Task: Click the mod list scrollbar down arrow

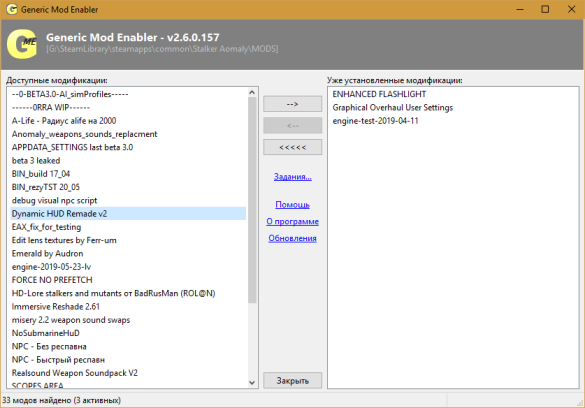Action: click(x=252, y=383)
